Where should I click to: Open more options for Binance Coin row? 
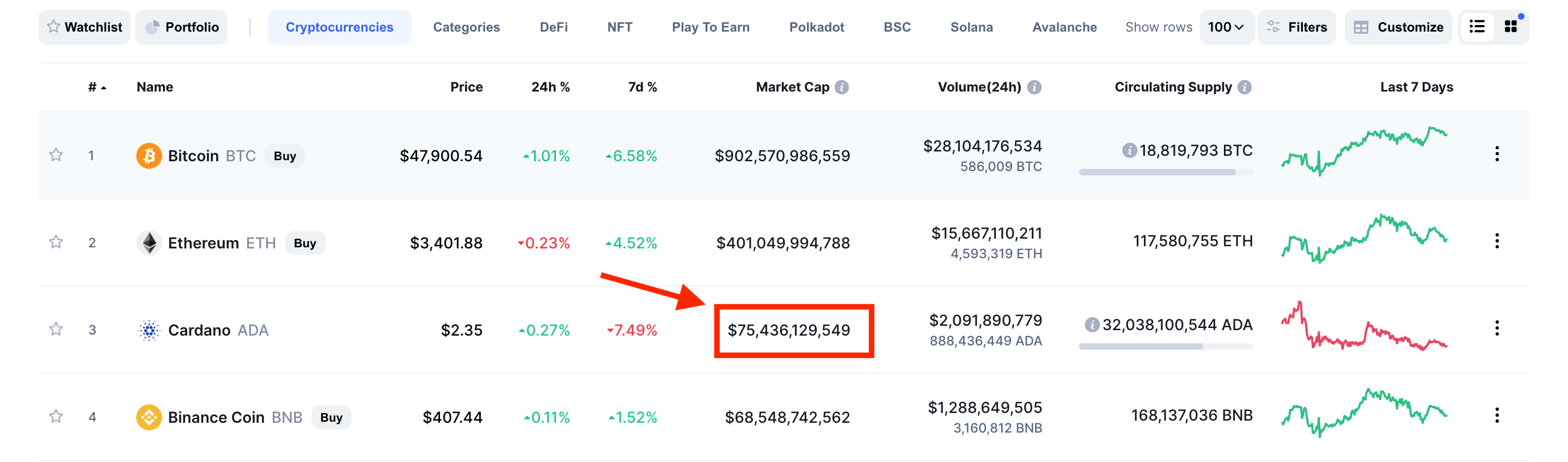click(1497, 416)
